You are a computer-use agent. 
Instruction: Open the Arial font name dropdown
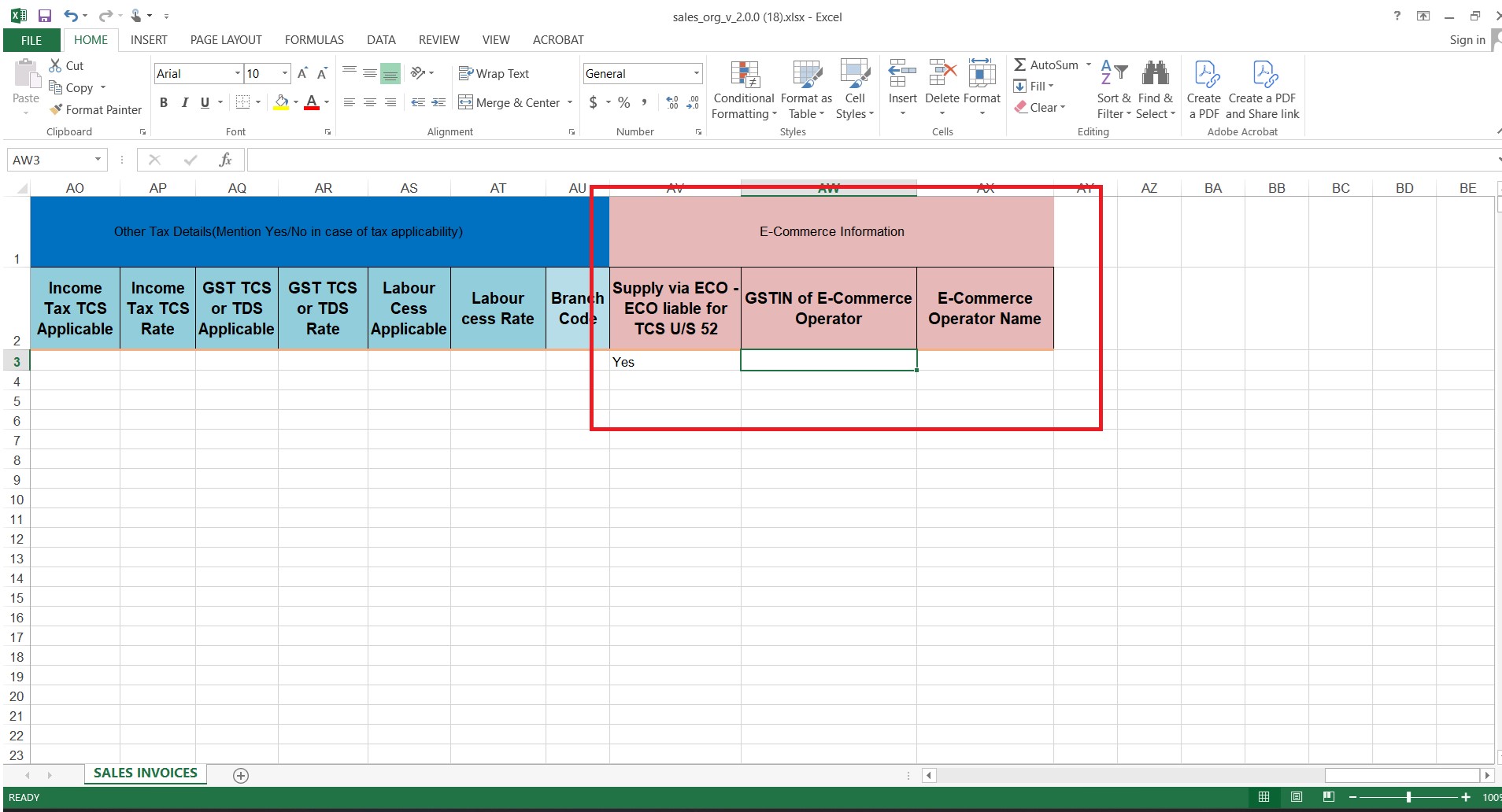(x=237, y=73)
